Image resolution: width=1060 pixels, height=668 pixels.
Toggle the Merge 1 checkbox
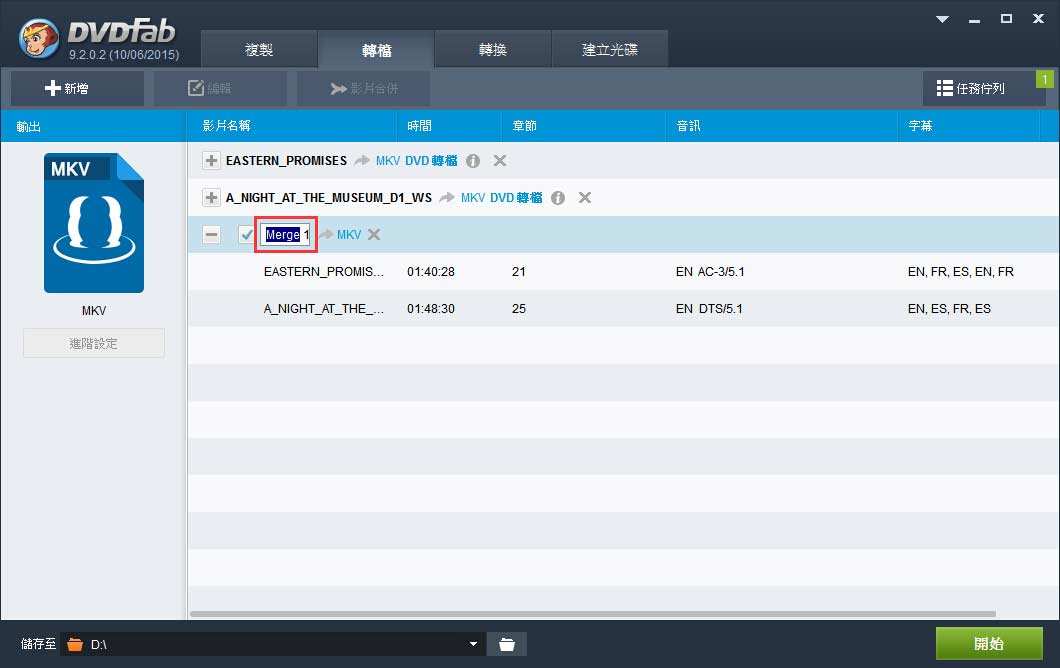[x=247, y=235]
